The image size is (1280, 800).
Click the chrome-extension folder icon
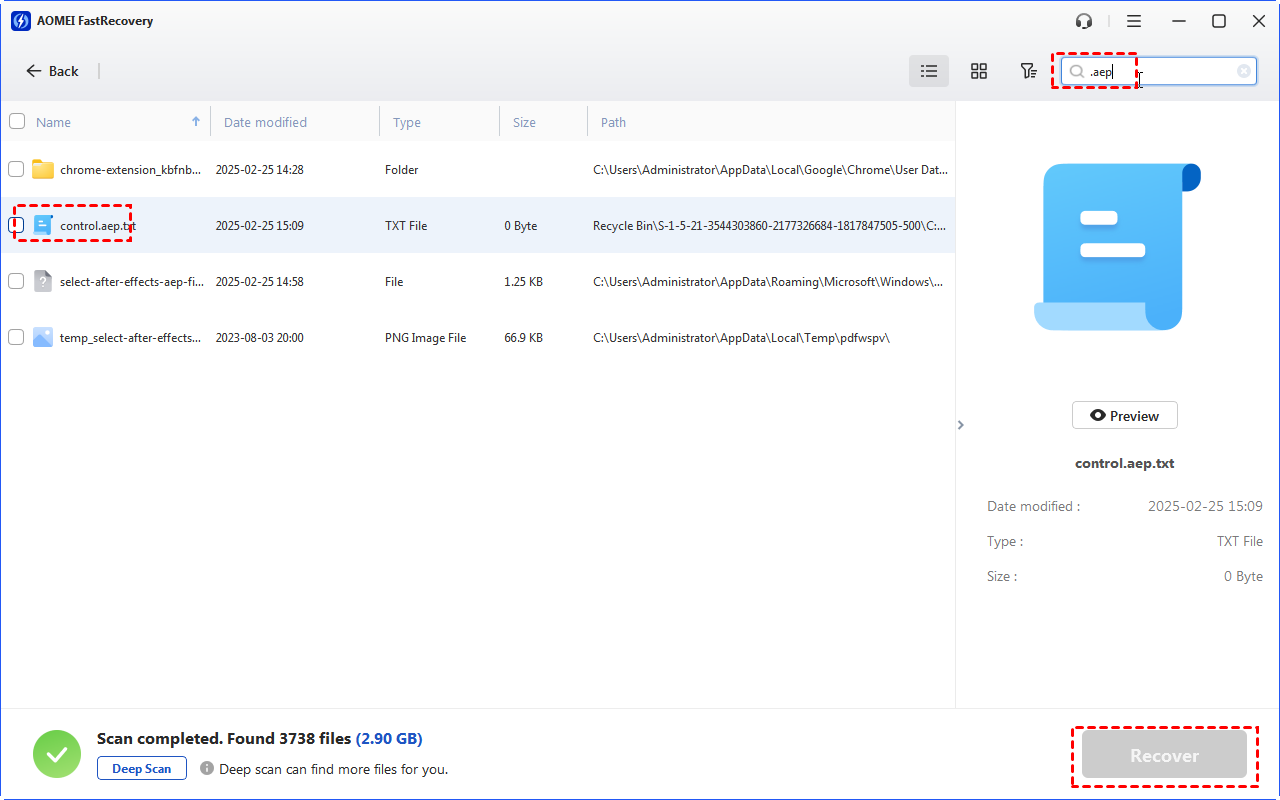(42, 169)
